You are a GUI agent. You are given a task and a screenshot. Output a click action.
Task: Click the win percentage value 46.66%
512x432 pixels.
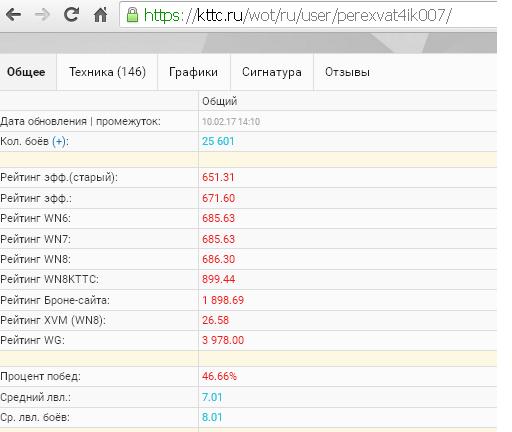point(219,376)
